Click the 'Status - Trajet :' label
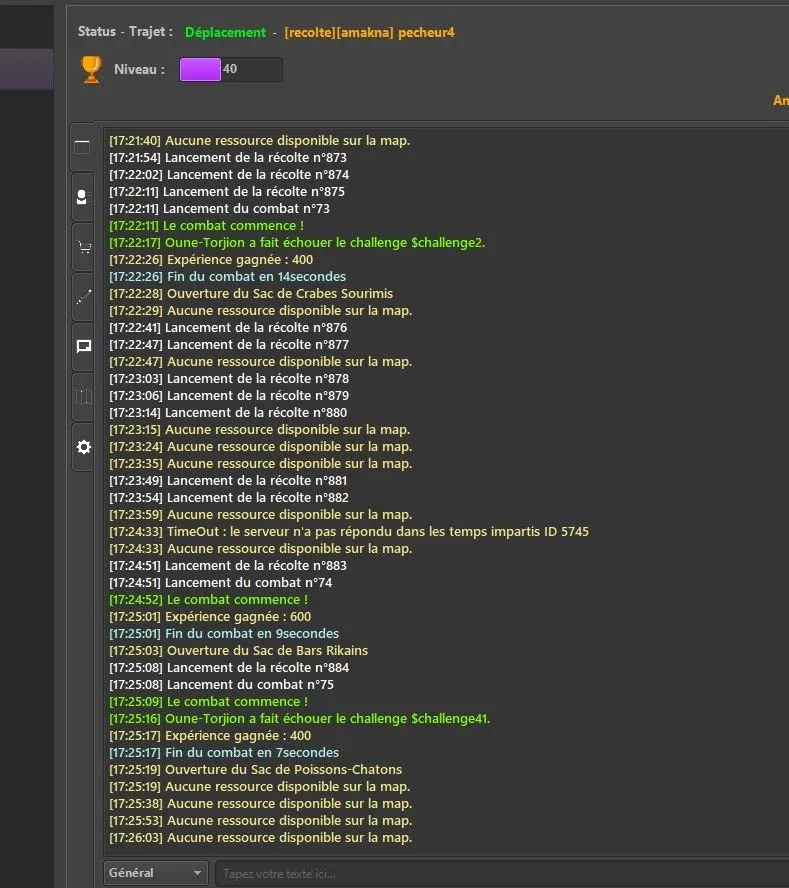 [125, 32]
